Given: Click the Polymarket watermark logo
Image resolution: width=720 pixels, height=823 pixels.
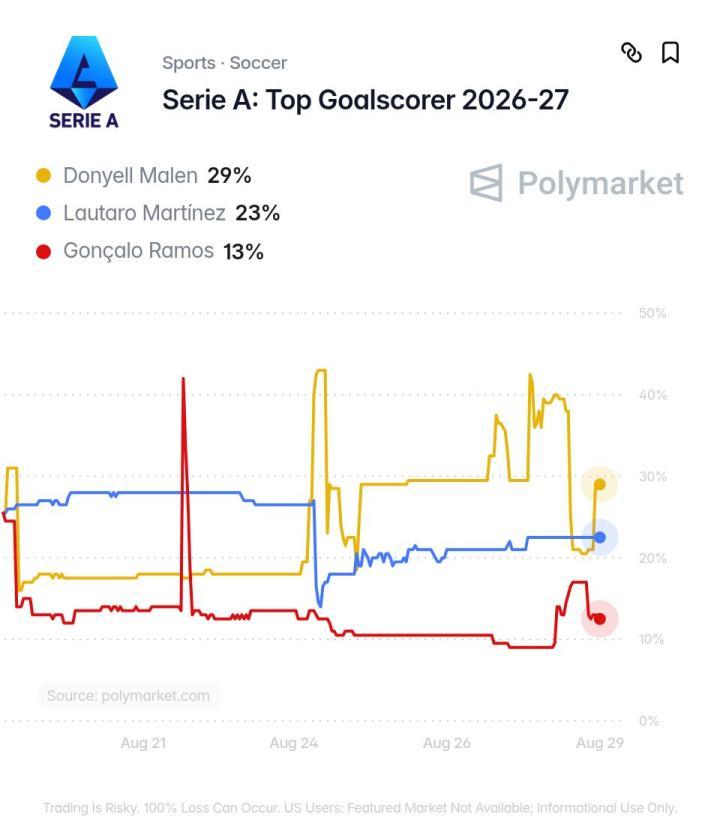Looking at the screenshot, I should pos(576,183).
